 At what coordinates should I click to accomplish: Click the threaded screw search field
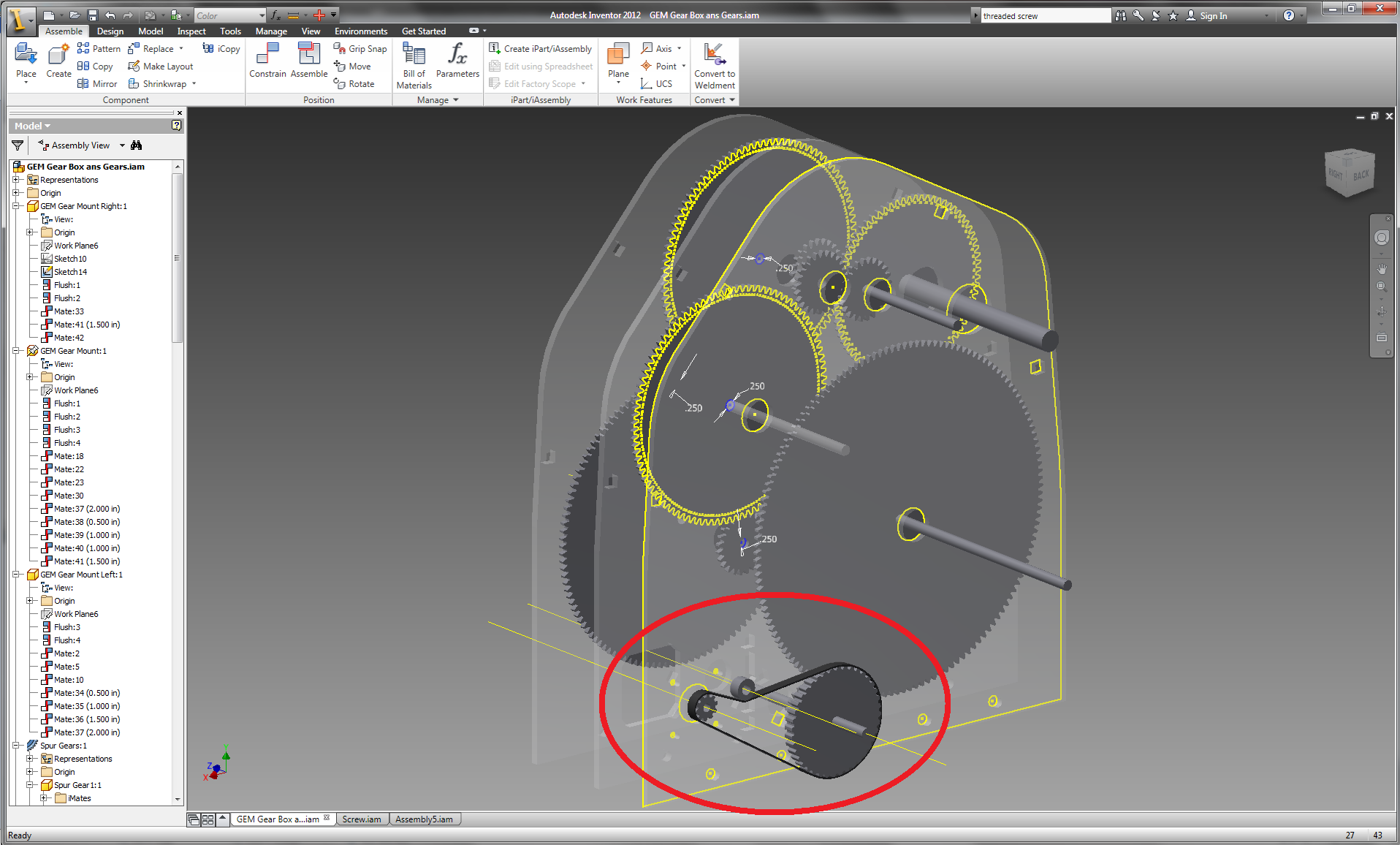(1045, 15)
